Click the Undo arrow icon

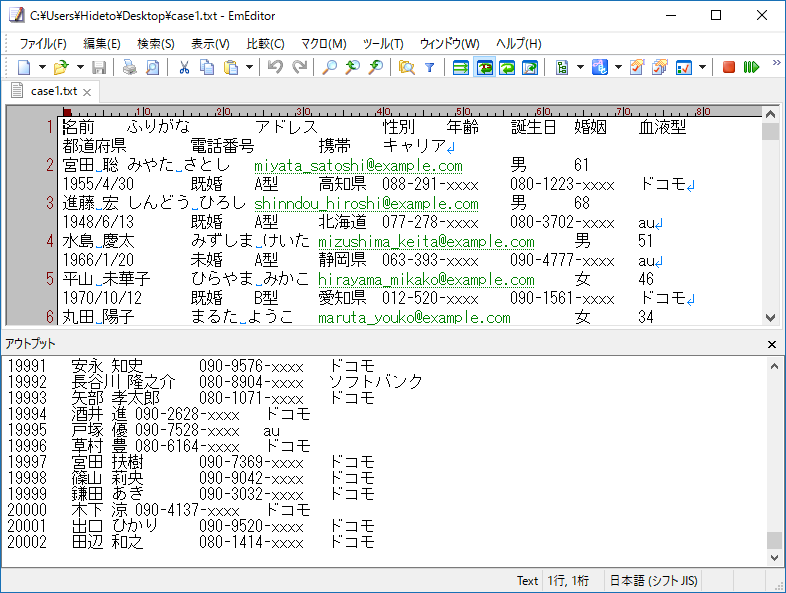(275, 67)
